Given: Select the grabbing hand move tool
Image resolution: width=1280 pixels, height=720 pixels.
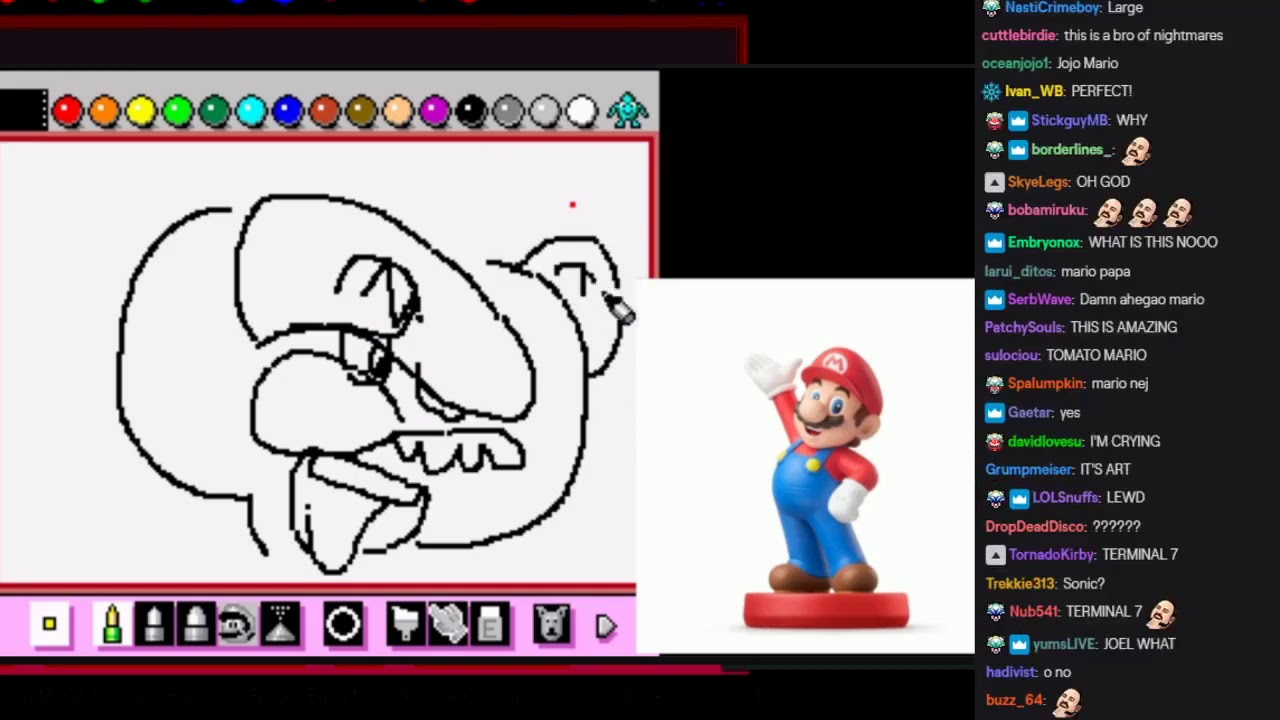Looking at the screenshot, I should click(448, 626).
